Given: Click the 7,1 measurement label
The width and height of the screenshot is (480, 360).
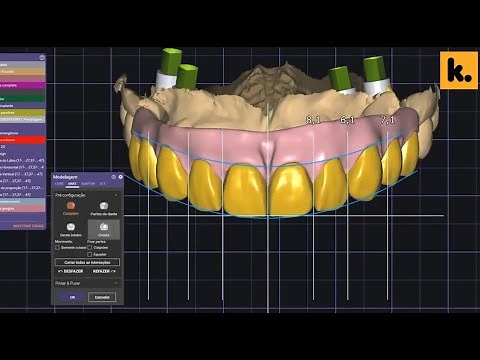Looking at the screenshot, I should [x=388, y=120].
